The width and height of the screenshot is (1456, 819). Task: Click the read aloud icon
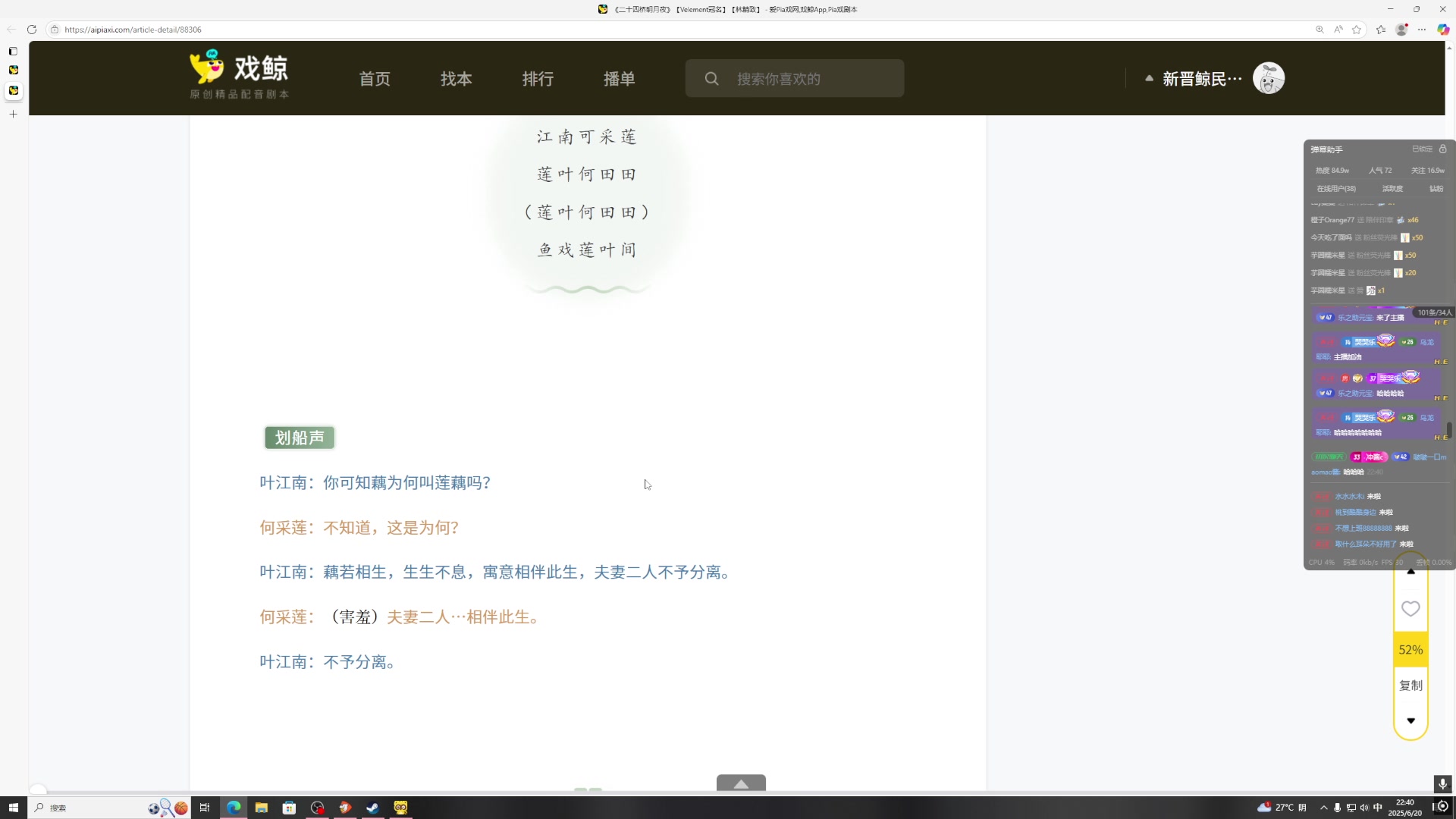pos(1338,30)
